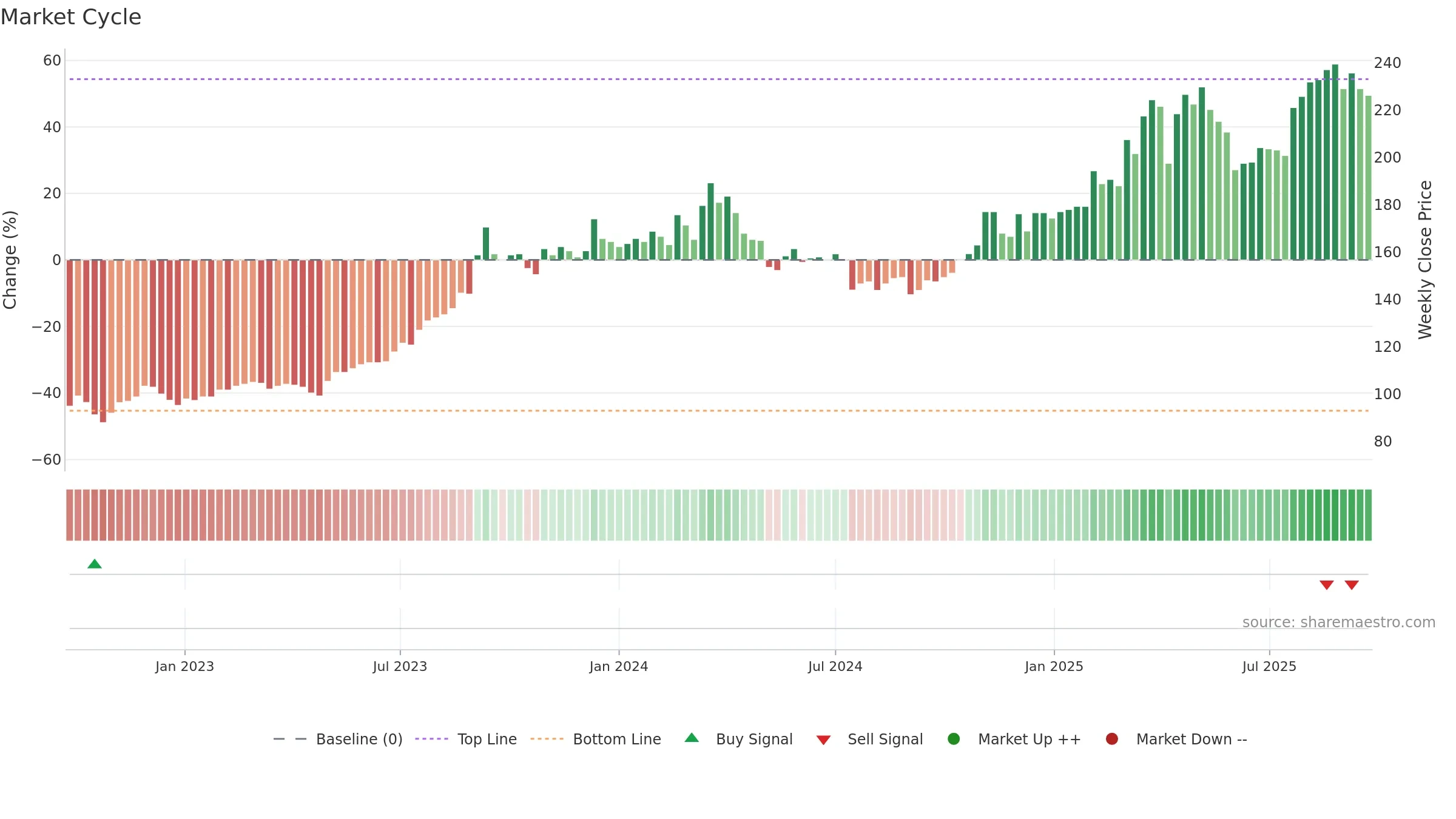Click the 100 tick on right axis

tap(1387, 394)
